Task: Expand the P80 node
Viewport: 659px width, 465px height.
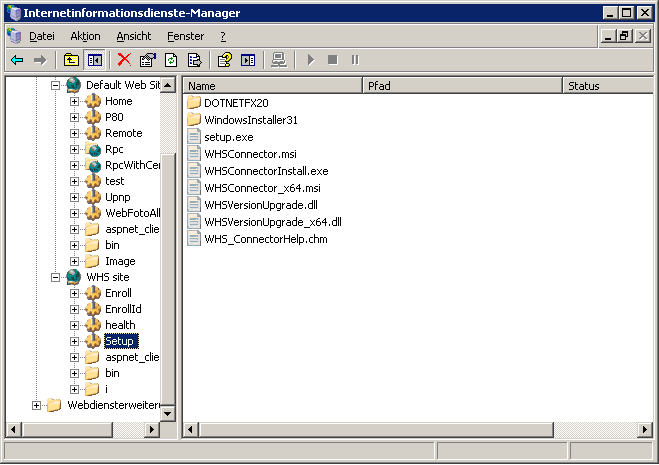Action: [74, 117]
